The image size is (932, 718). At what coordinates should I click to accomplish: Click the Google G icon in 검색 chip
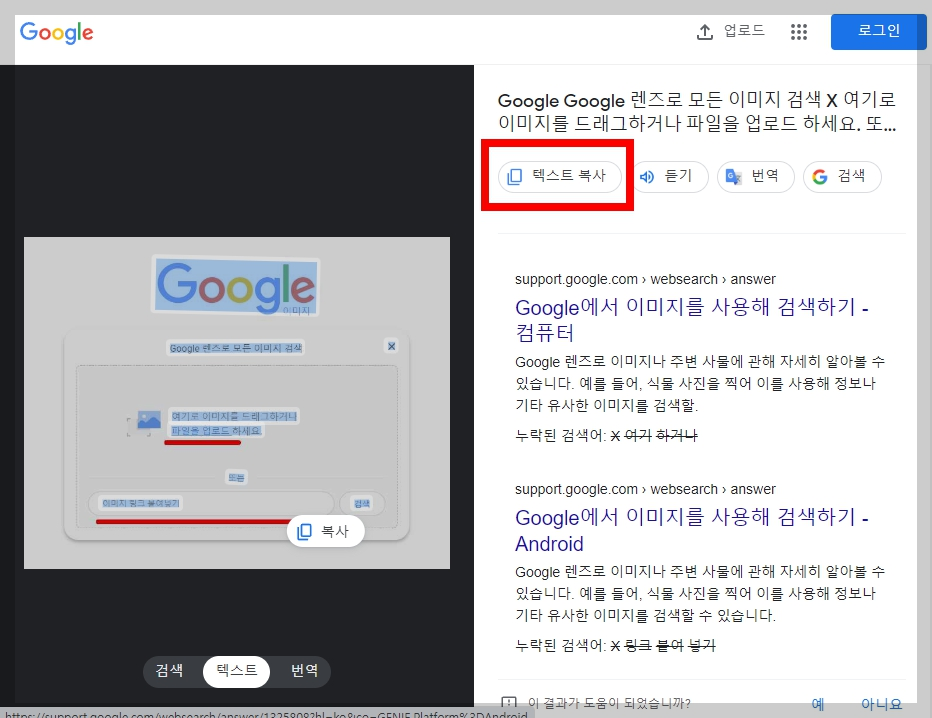(820, 177)
